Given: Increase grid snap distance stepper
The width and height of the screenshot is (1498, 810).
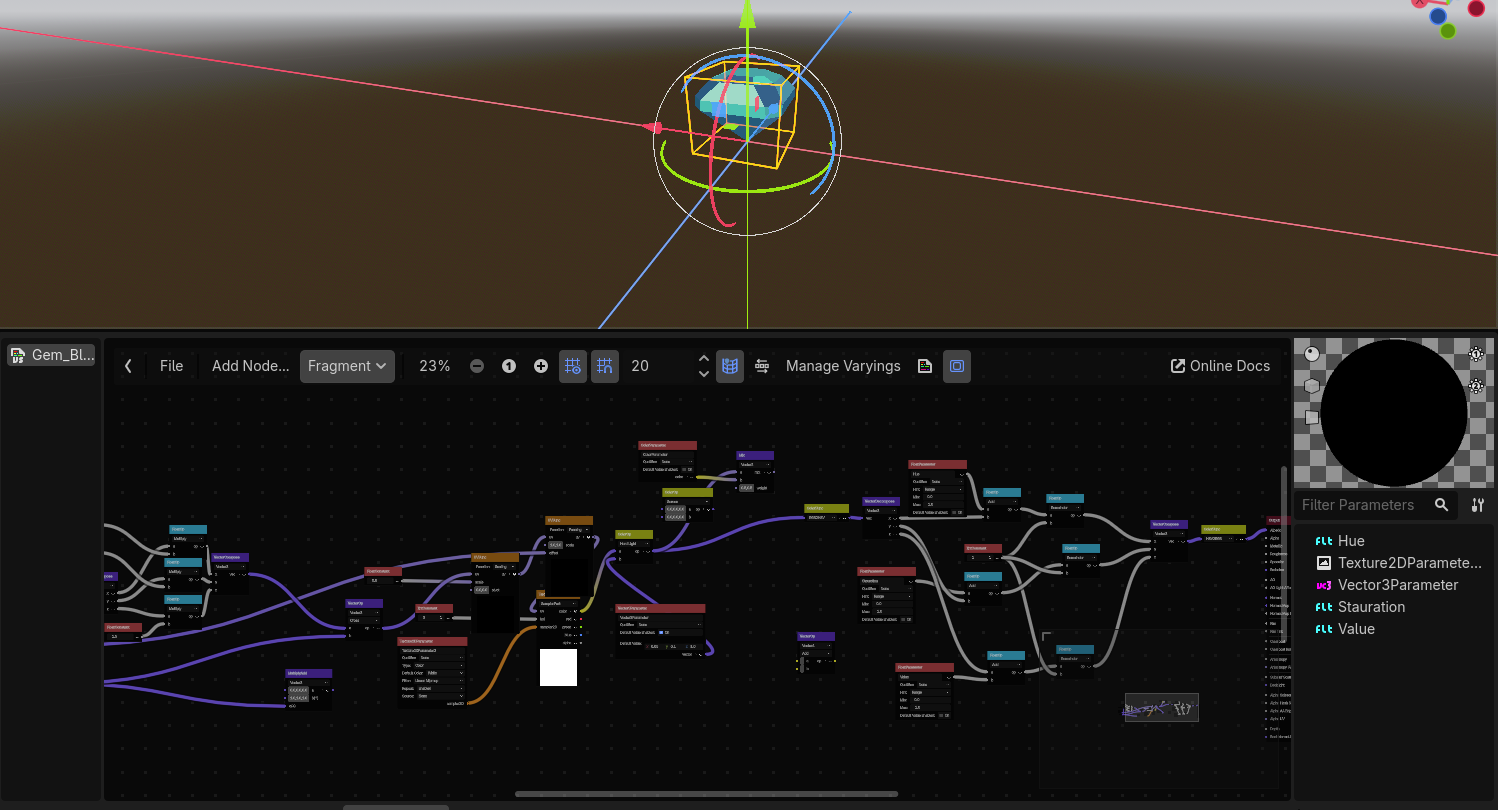Looking at the screenshot, I should coord(704,359).
